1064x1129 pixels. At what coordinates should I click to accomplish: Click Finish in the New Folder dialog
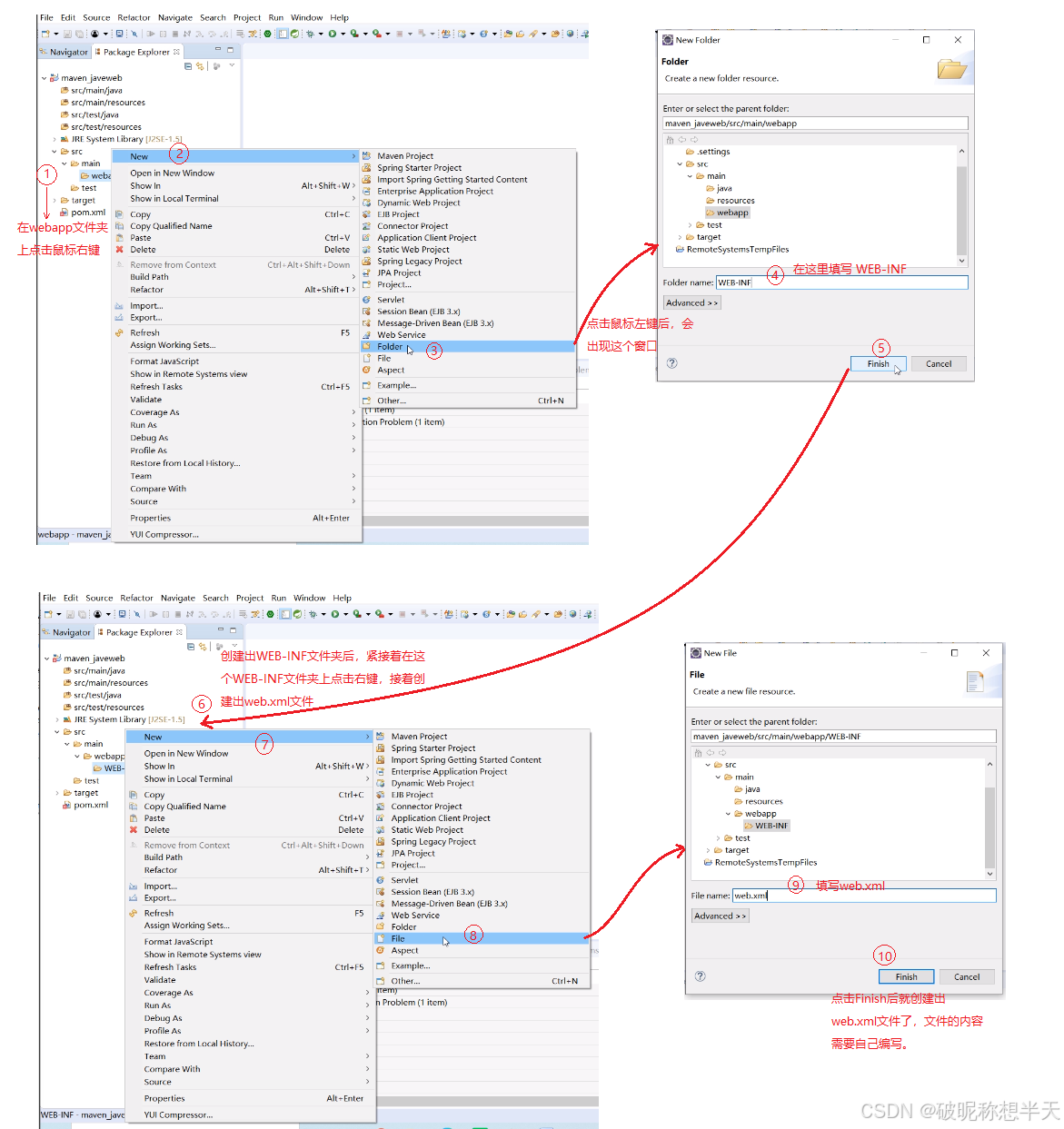(x=878, y=363)
